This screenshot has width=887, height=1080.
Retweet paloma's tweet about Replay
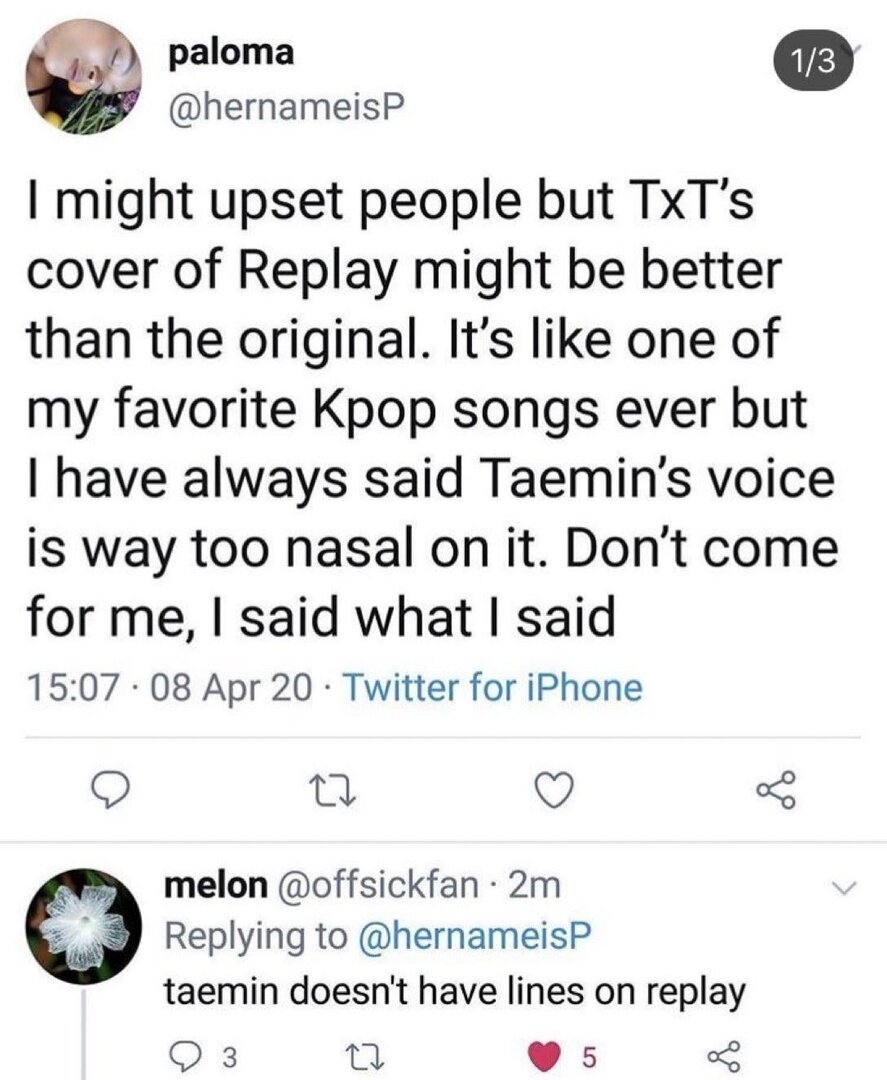tap(334, 791)
